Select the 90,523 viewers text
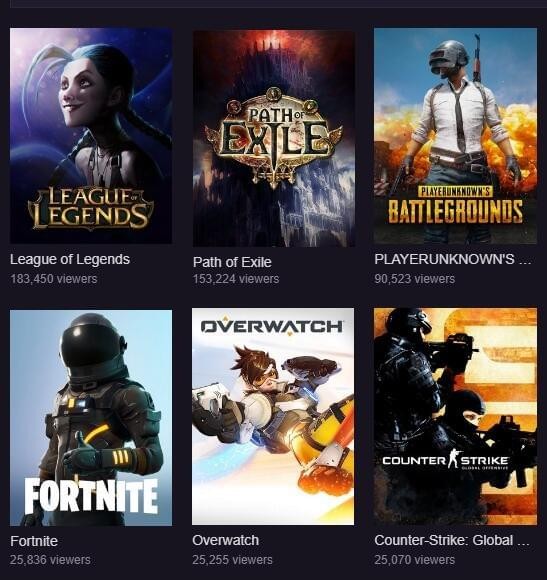The height and width of the screenshot is (580, 547). click(x=415, y=279)
